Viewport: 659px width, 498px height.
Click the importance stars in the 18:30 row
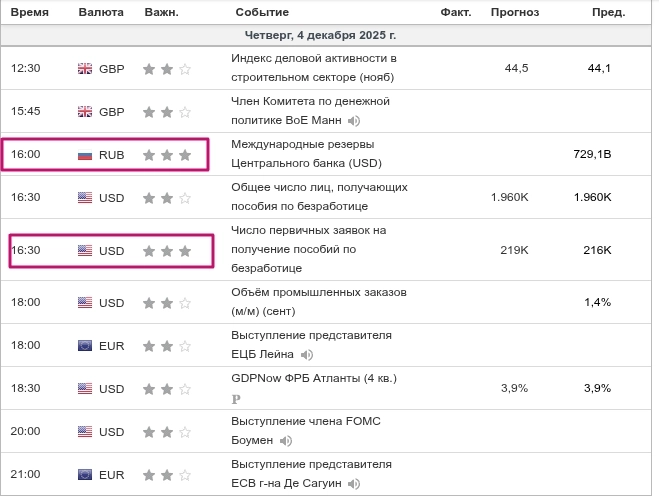pyautogui.click(x=166, y=388)
